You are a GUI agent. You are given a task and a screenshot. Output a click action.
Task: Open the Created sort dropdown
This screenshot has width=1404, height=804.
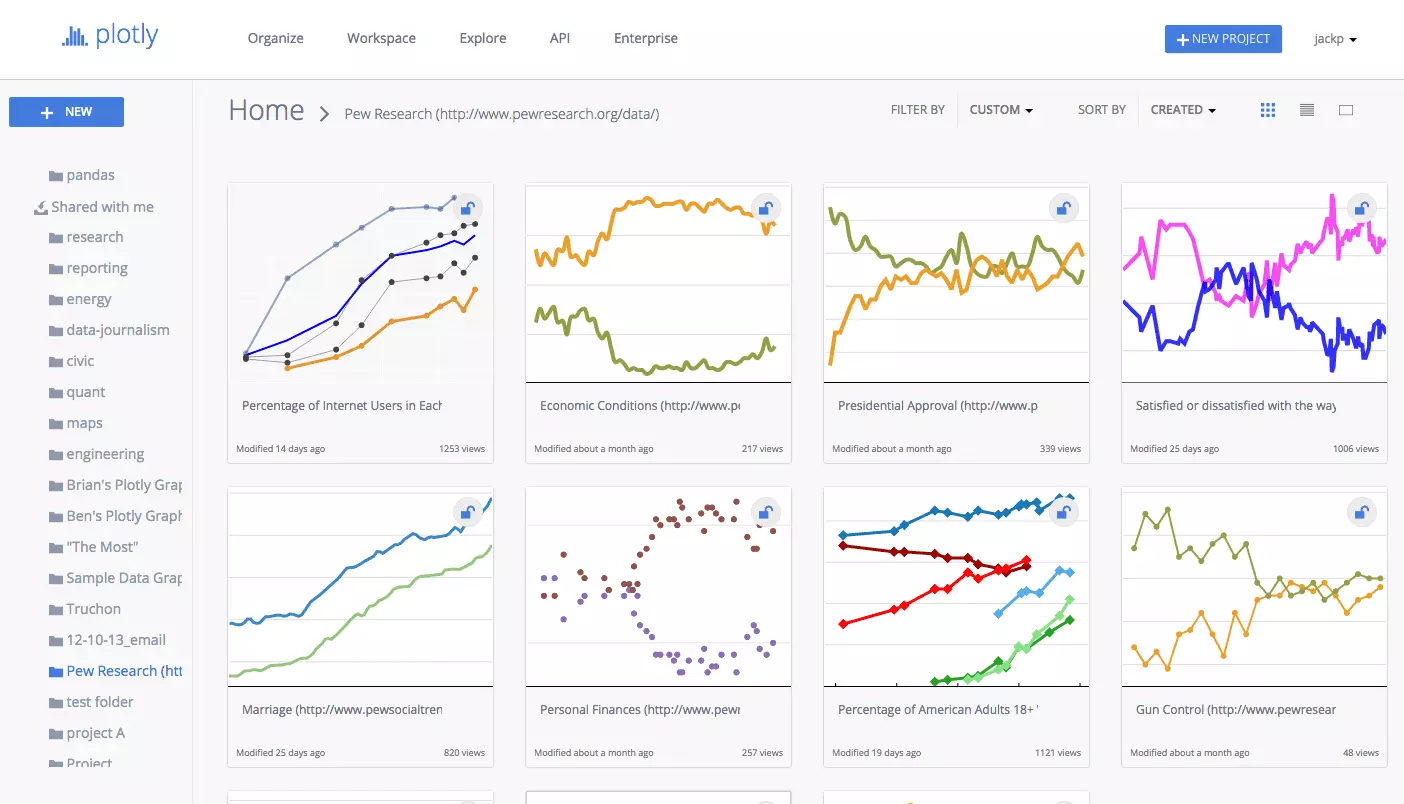pos(1183,110)
